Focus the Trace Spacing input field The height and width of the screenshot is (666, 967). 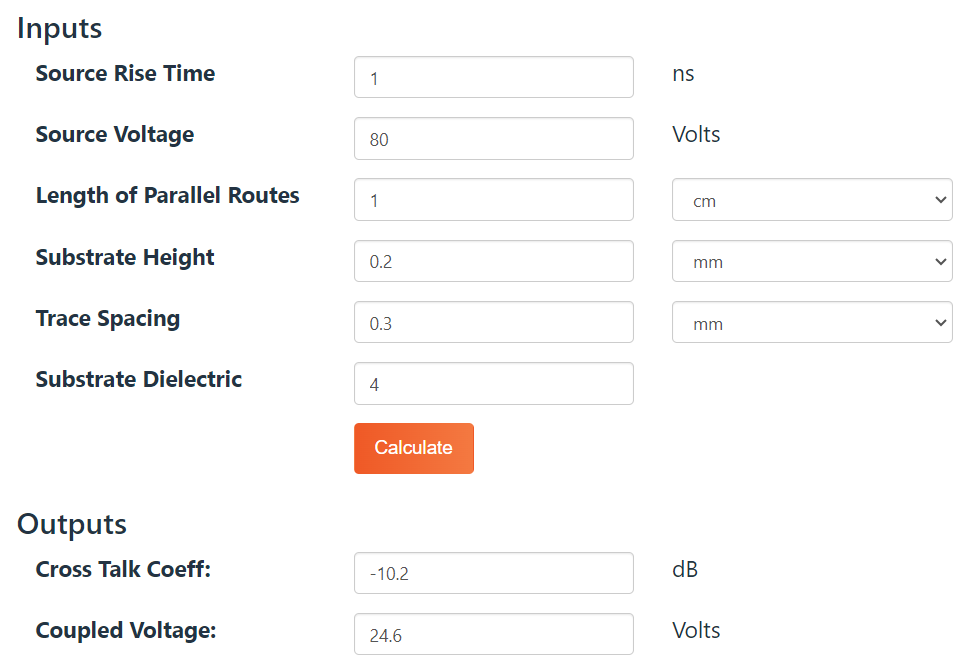pos(493,323)
